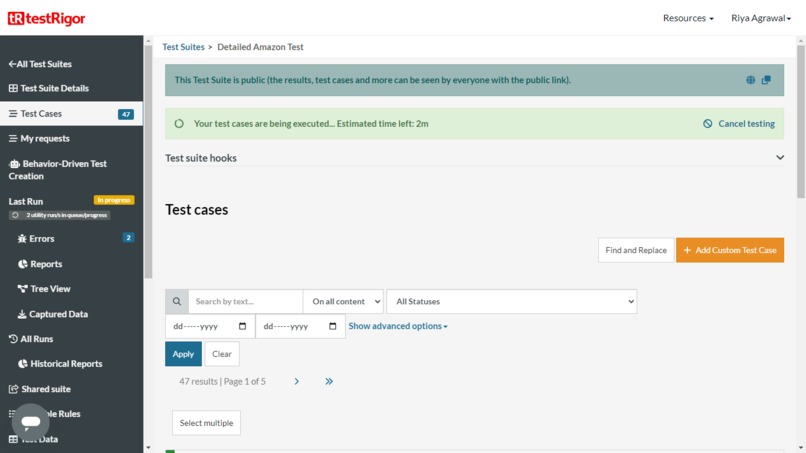806x453 pixels.
Task: Click the main page vertical scrollbar
Action: coord(801,121)
